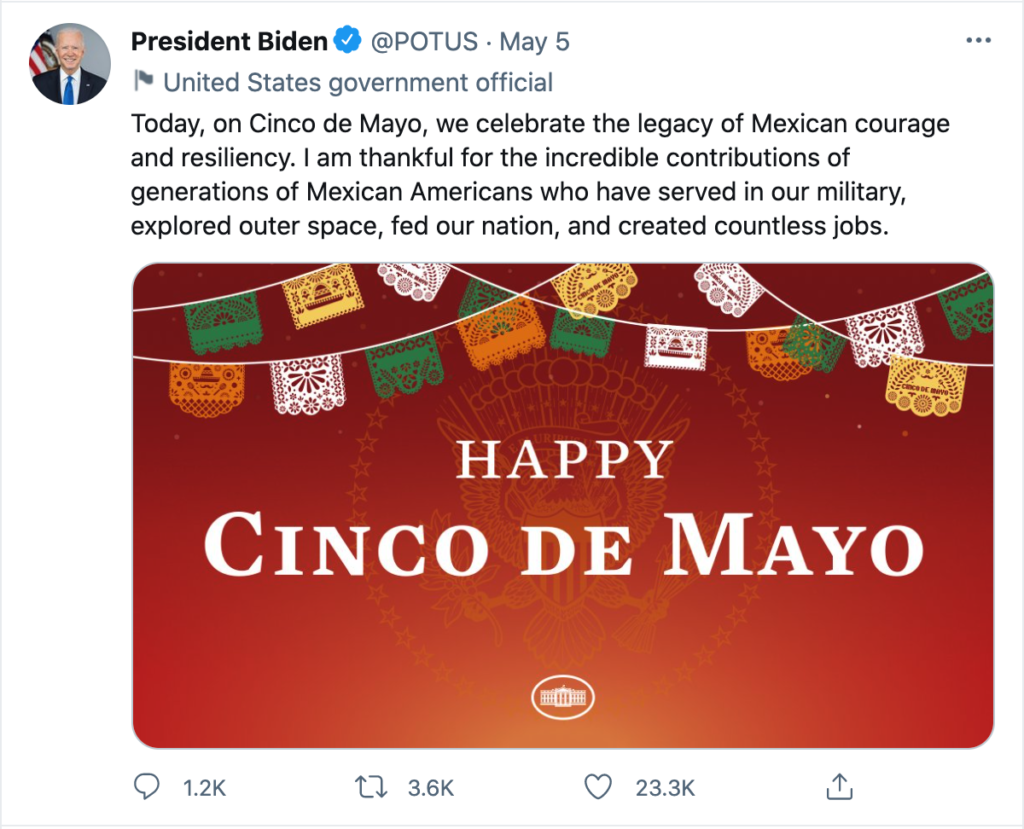Like the tweet with the heart icon
This screenshot has width=1024, height=829.
tap(598, 787)
